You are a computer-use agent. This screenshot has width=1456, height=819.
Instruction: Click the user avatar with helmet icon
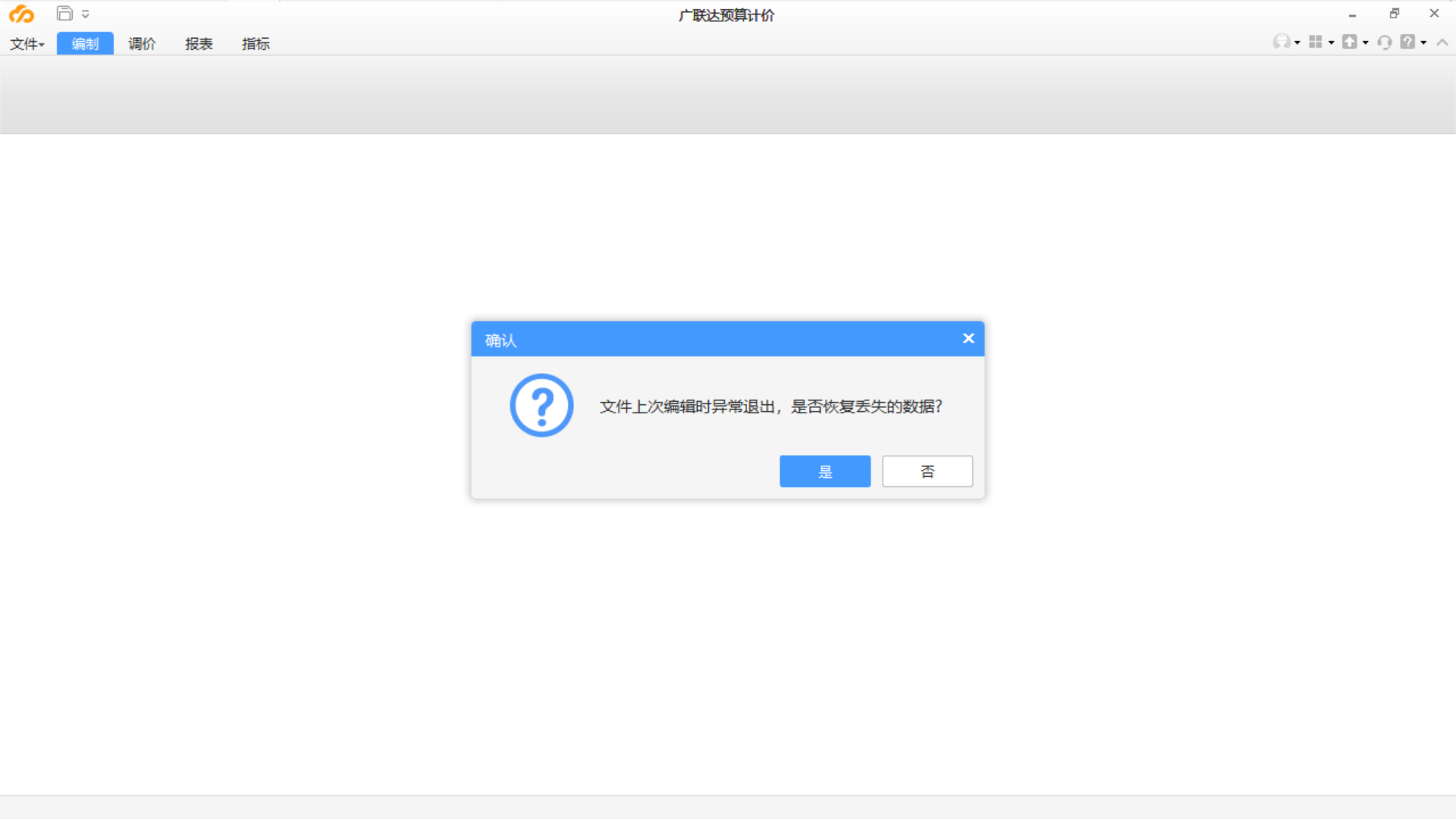1282,42
